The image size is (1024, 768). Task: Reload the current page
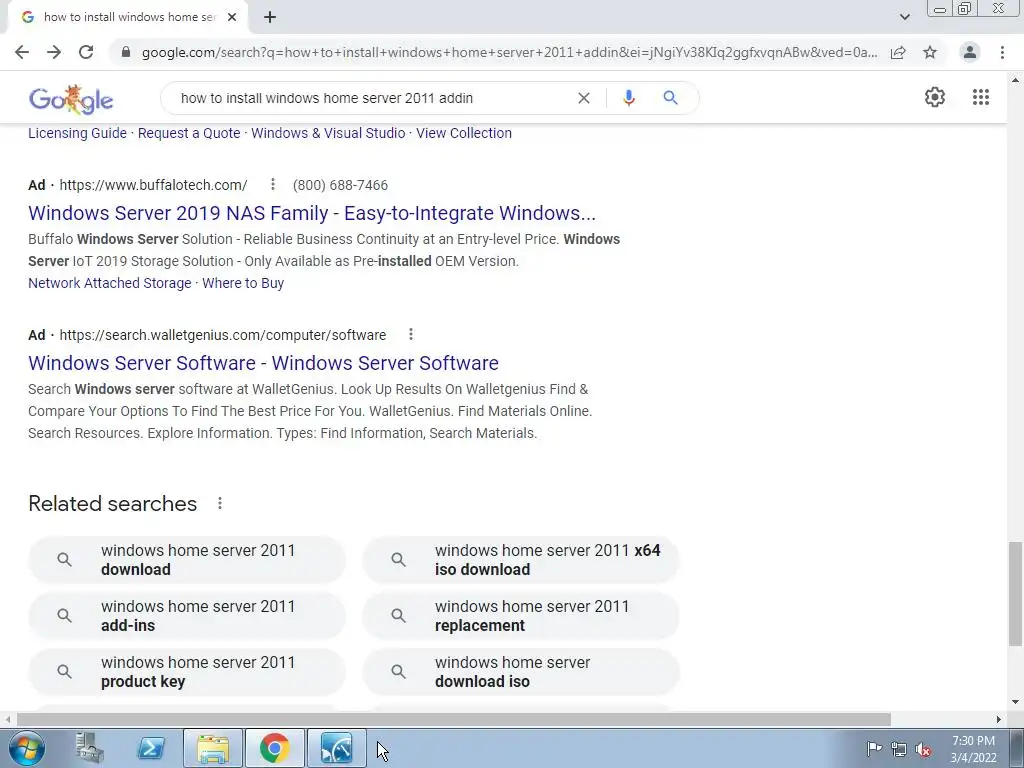86,52
